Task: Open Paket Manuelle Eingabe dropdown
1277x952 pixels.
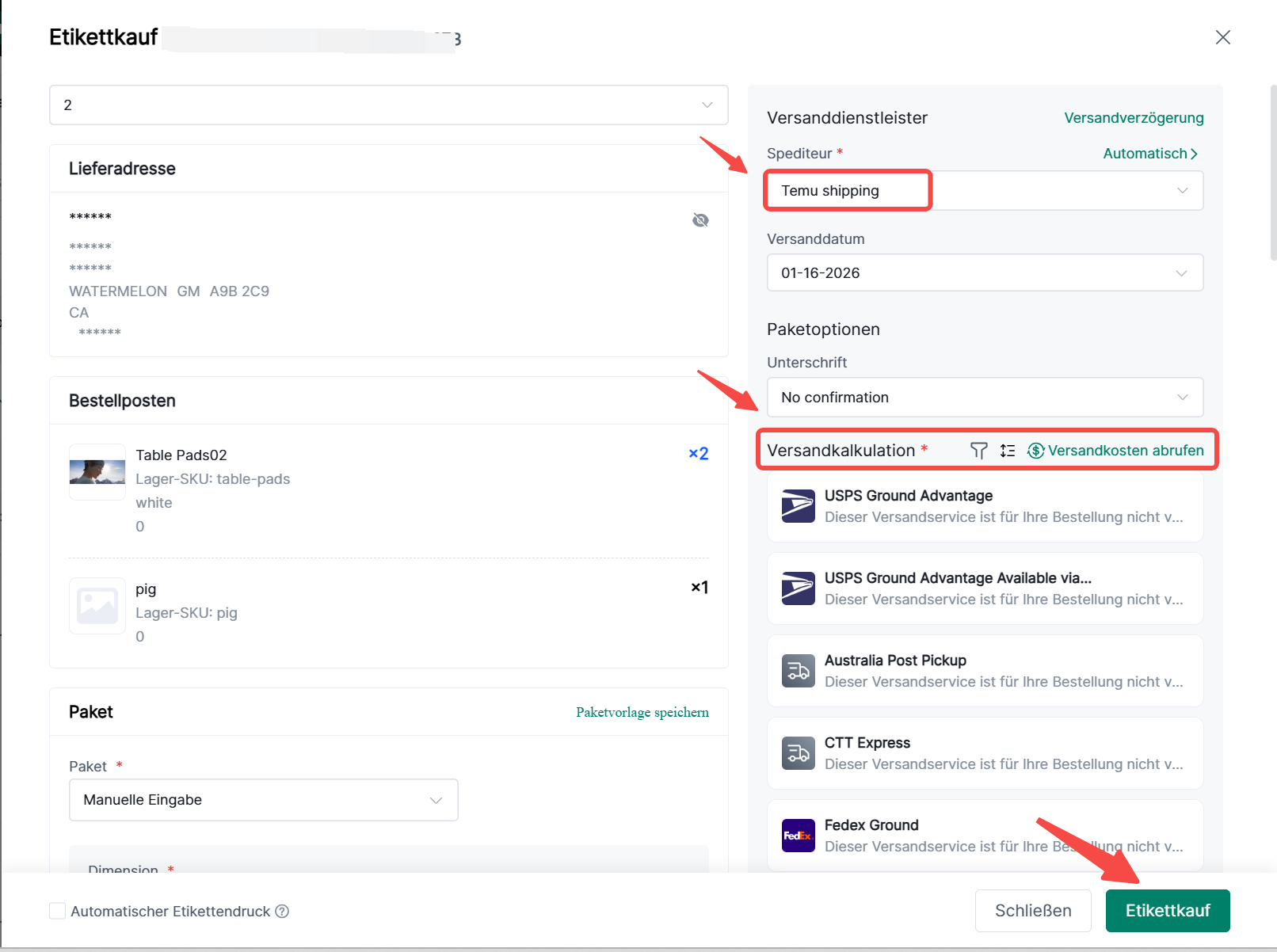Action: (x=263, y=800)
